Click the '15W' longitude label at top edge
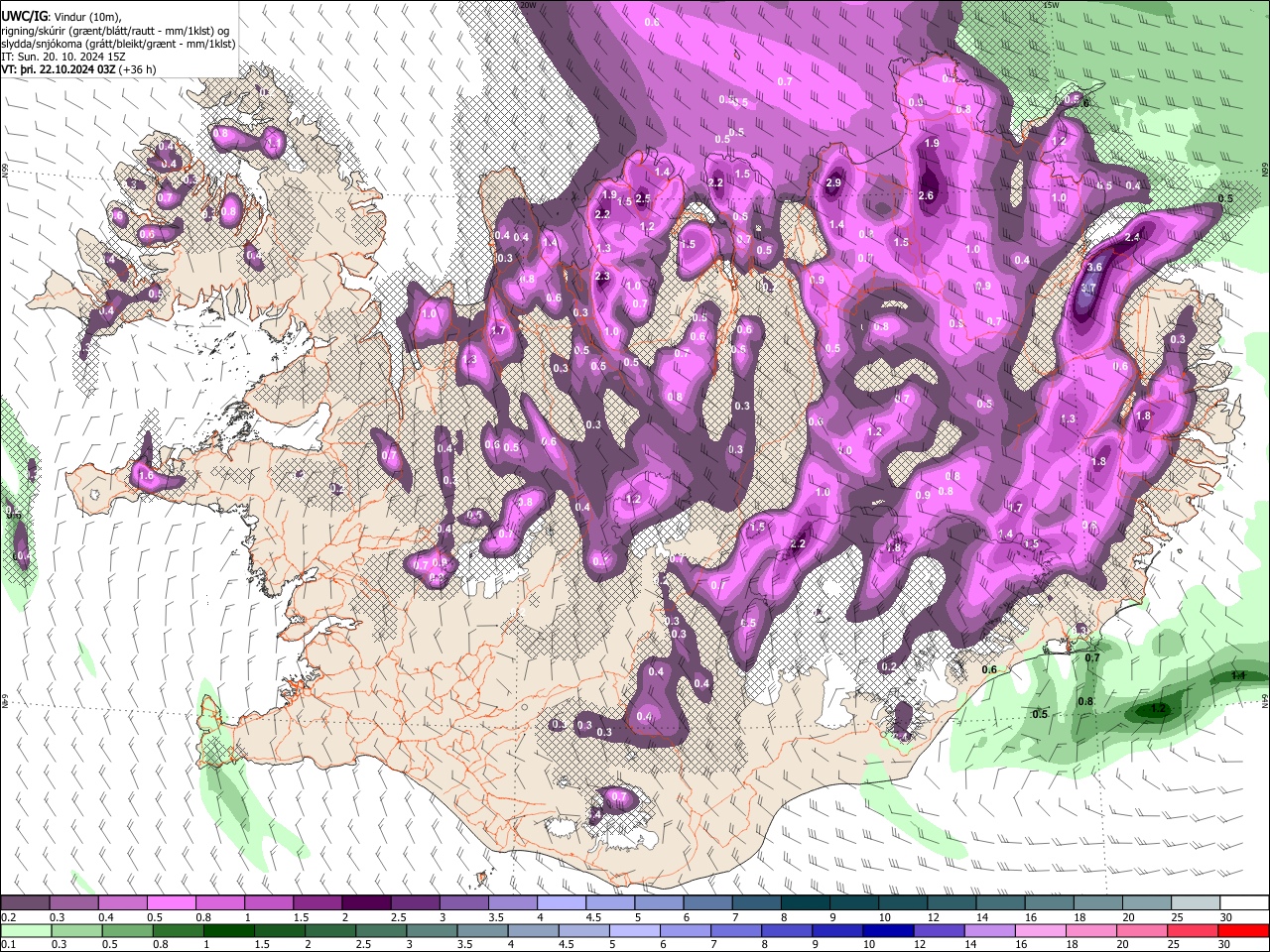Viewport: 1270px width, 952px height. (1052, 5)
